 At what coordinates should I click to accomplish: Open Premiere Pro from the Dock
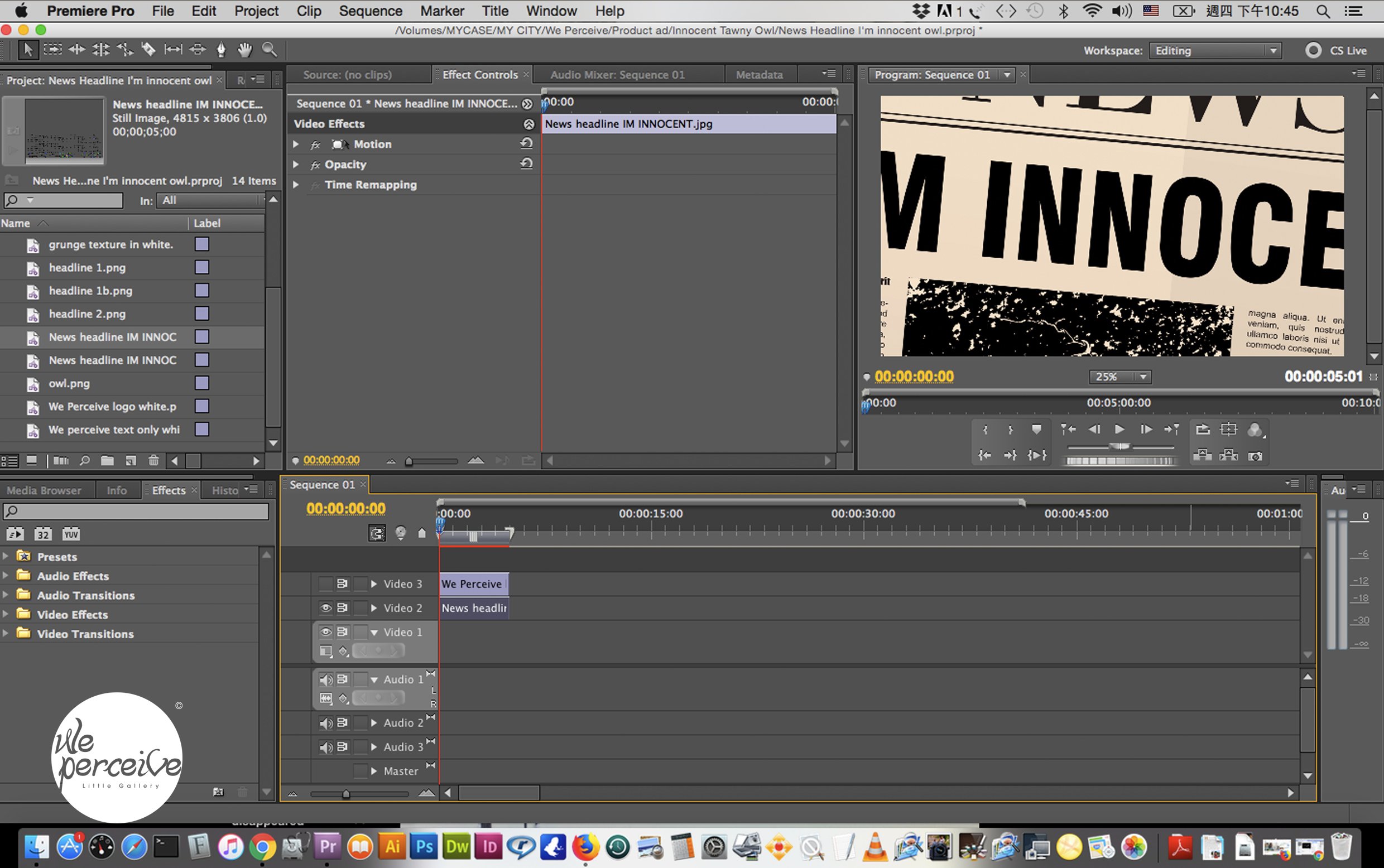pyautogui.click(x=328, y=846)
